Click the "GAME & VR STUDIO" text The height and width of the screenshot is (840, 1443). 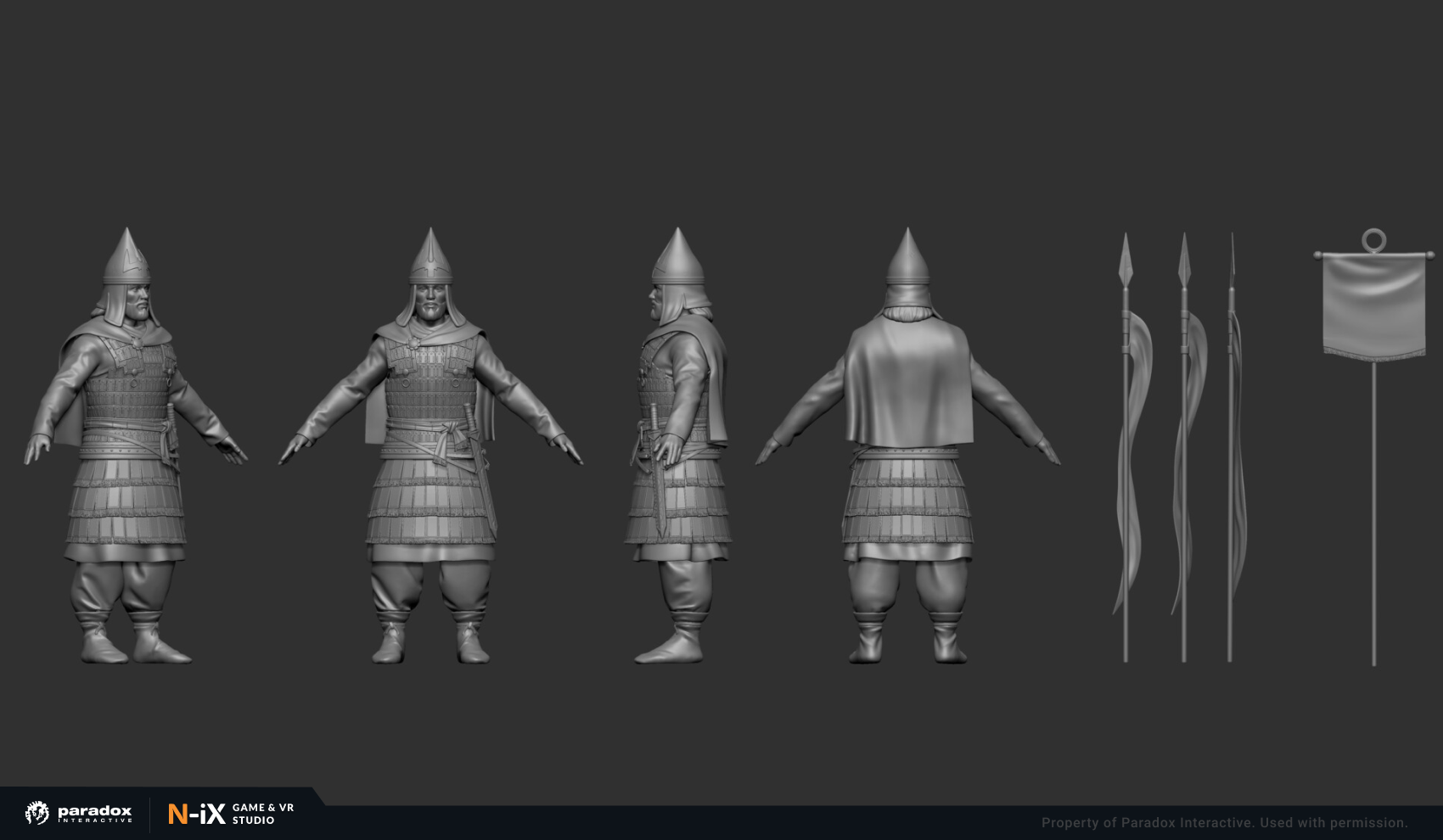click(x=263, y=814)
